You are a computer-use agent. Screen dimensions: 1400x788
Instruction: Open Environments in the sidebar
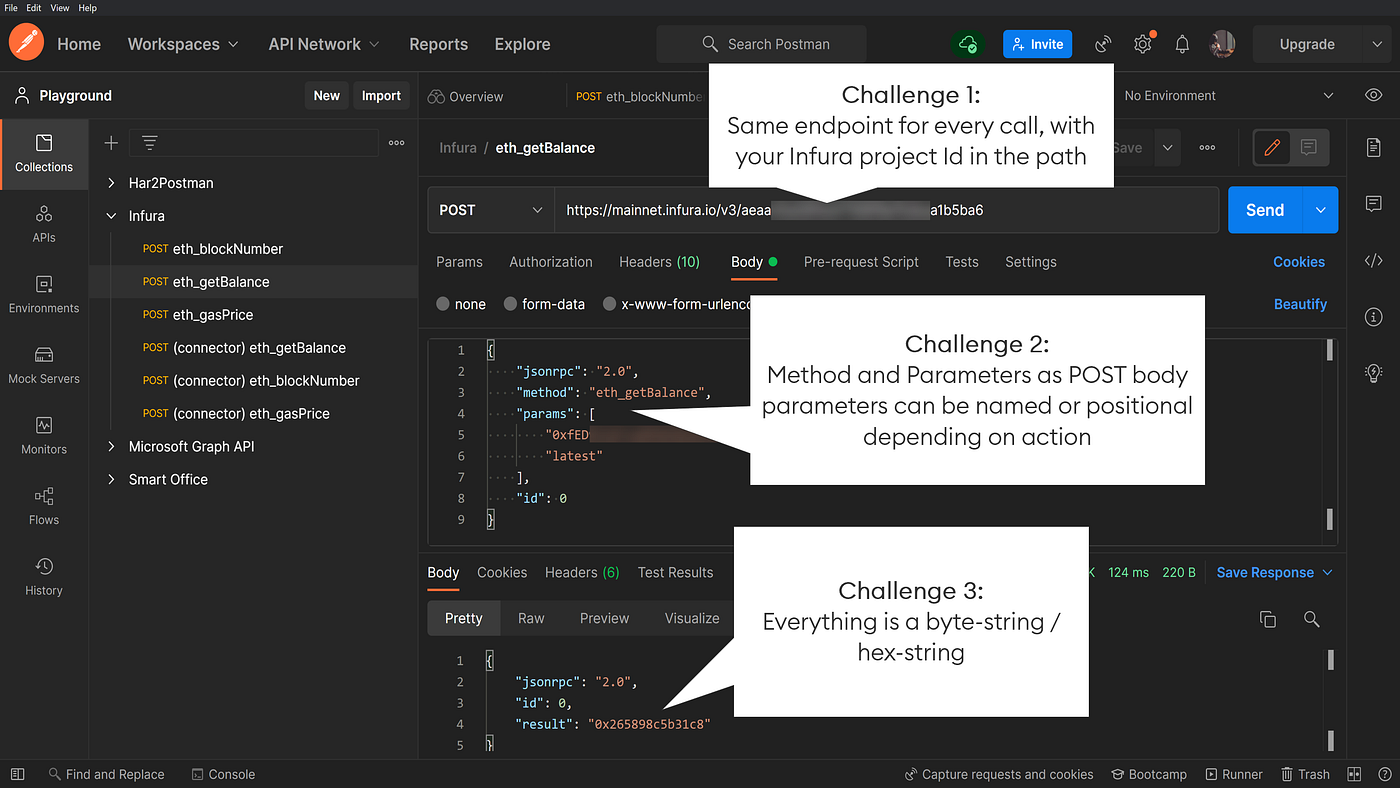coord(44,295)
